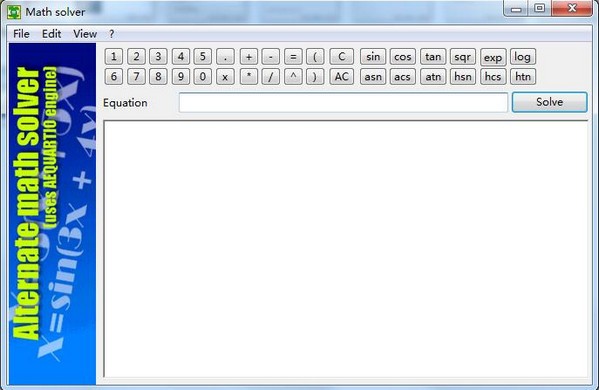Close the Math solver window
This screenshot has width=599, height=390.
coord(572,8)
